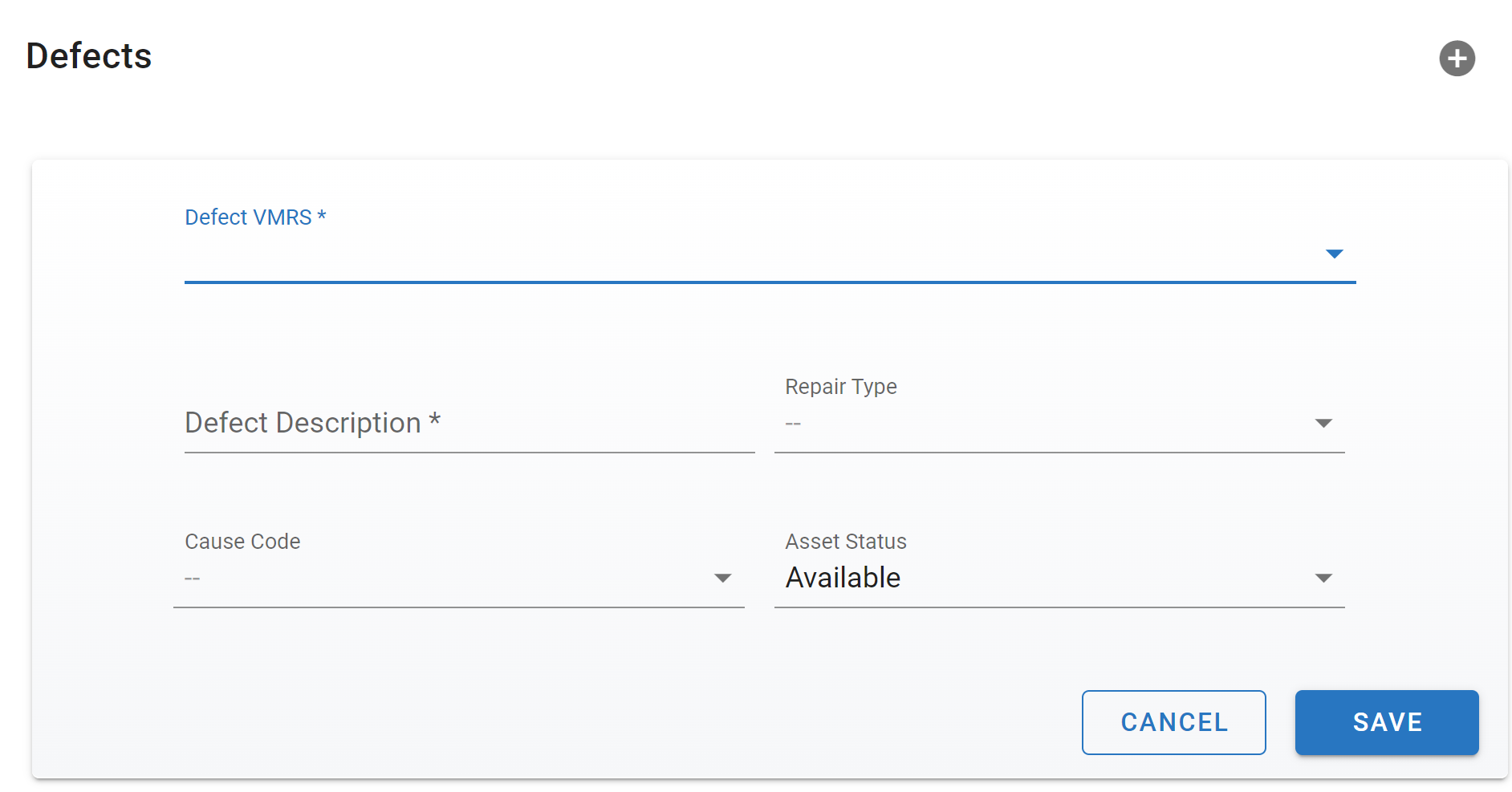Click the asterisk beside Defect VMRS
This screenshot has height=792, width=1512.
point(322,216)
